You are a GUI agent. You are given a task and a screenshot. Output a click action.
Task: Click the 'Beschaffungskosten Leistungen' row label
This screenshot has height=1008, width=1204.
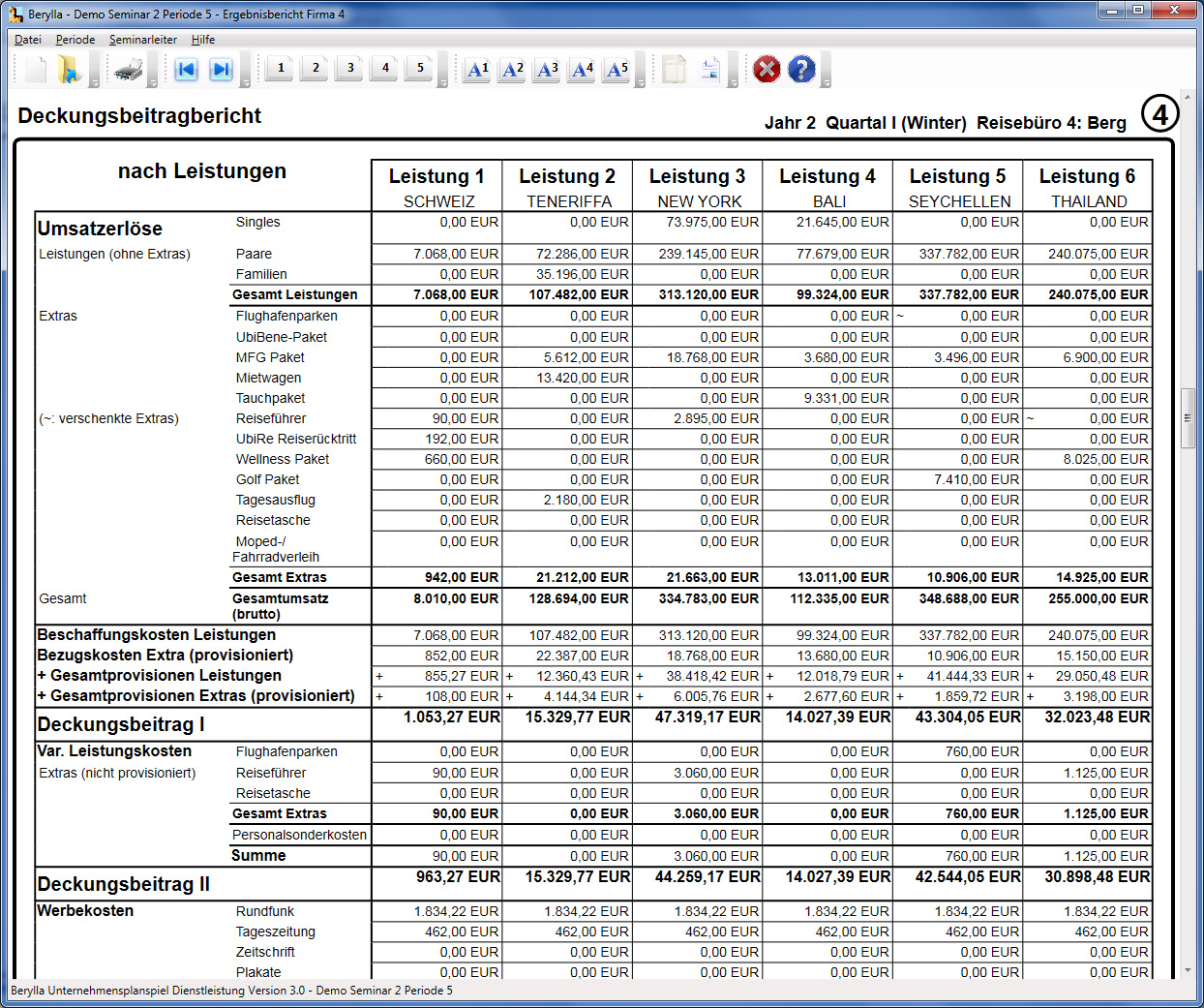tap(157, 634)
